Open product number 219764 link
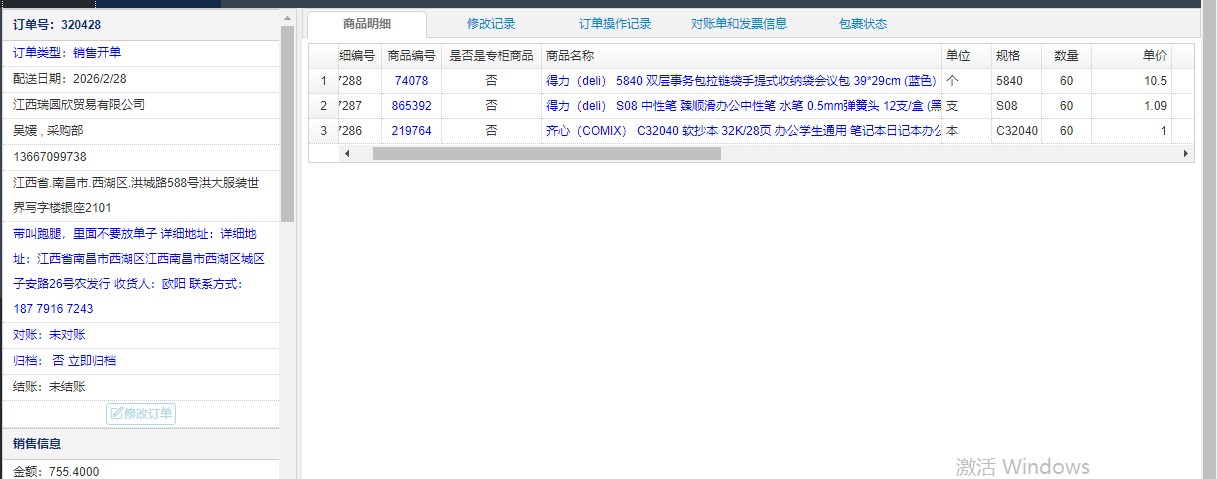This screenshot has height=479, width=1217. 411,131
